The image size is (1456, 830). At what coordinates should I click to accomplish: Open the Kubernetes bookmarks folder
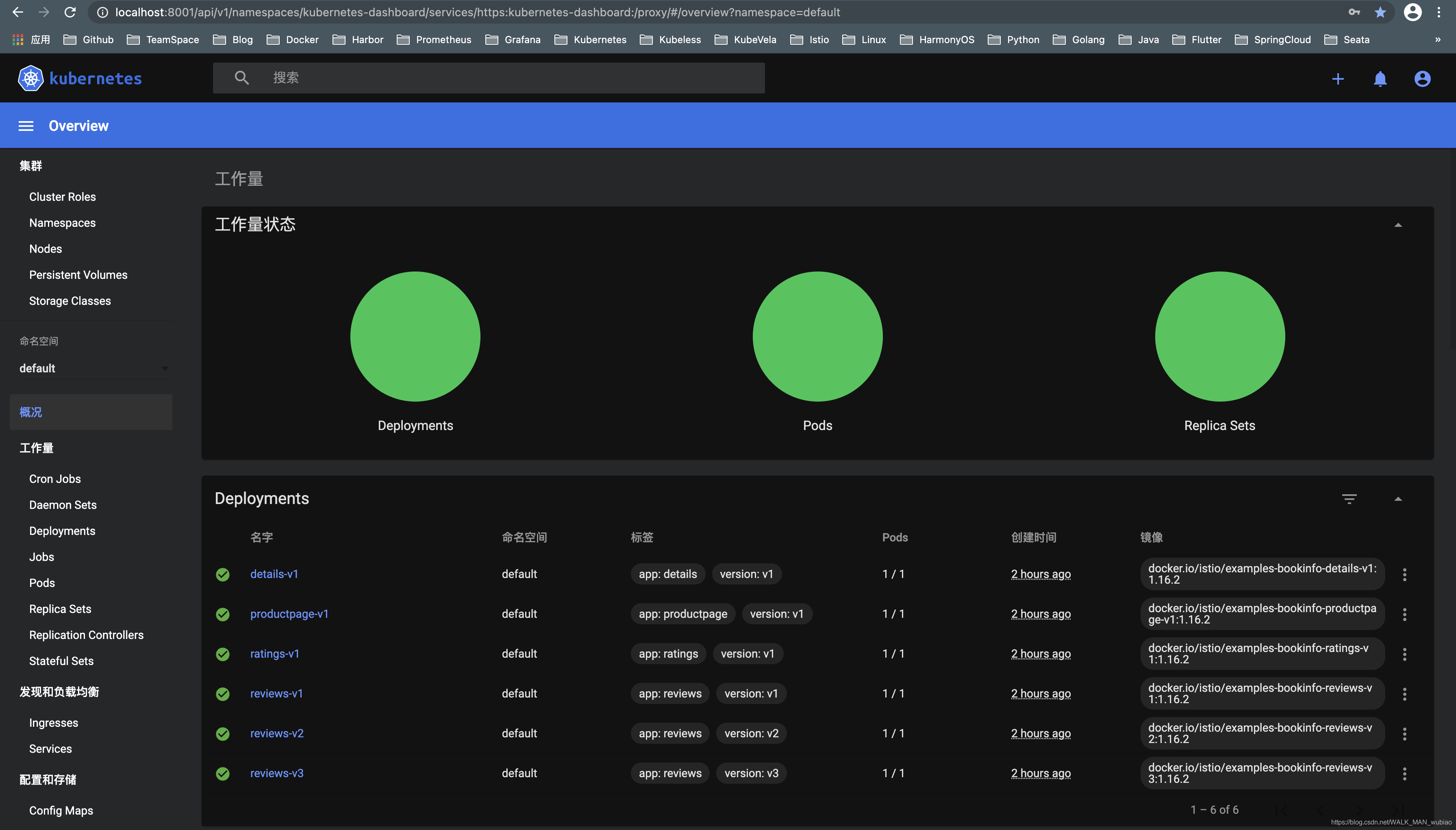click(x=591, y=39)
